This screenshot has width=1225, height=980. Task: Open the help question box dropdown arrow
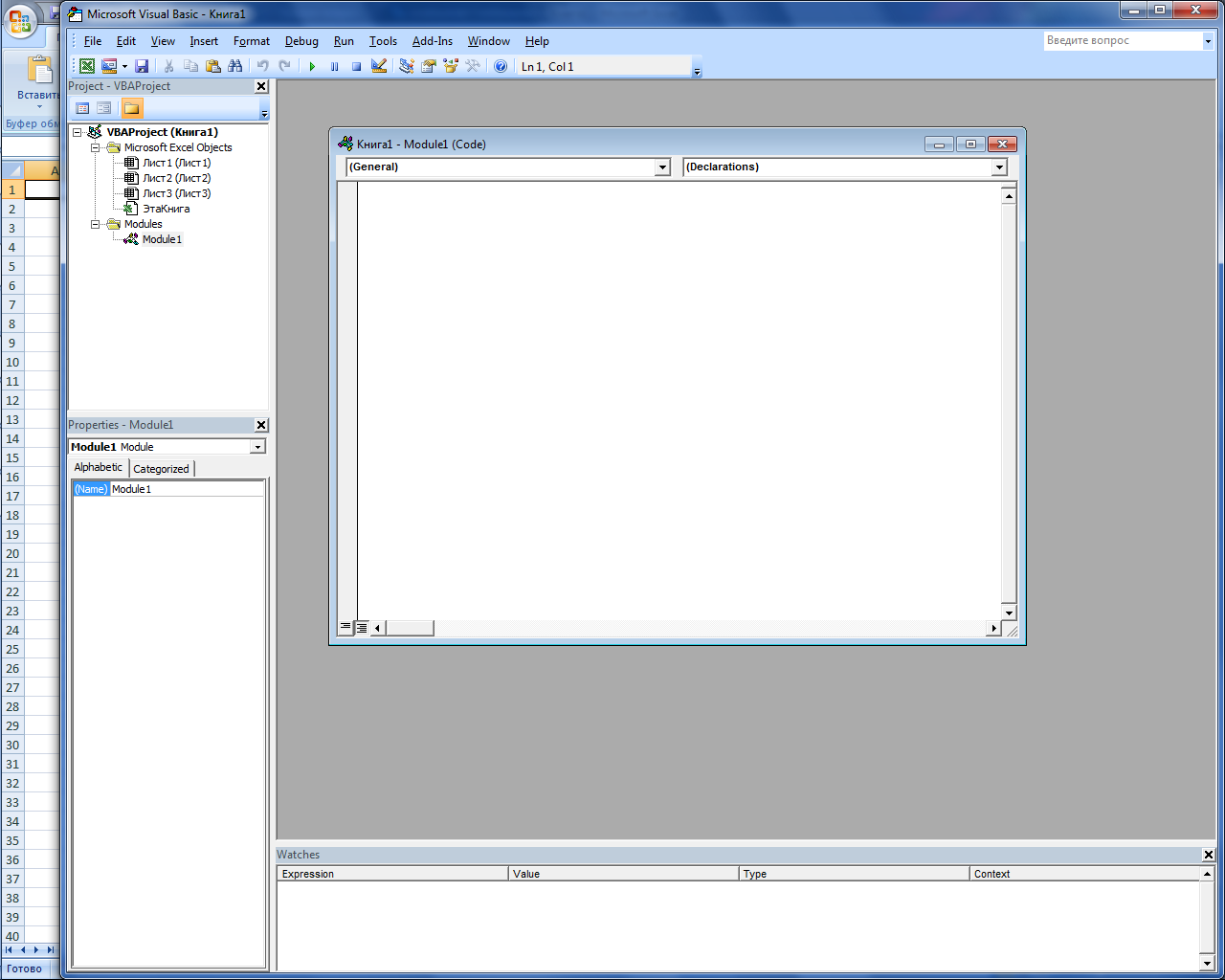pyautogui.click(x=1208, y=41)
